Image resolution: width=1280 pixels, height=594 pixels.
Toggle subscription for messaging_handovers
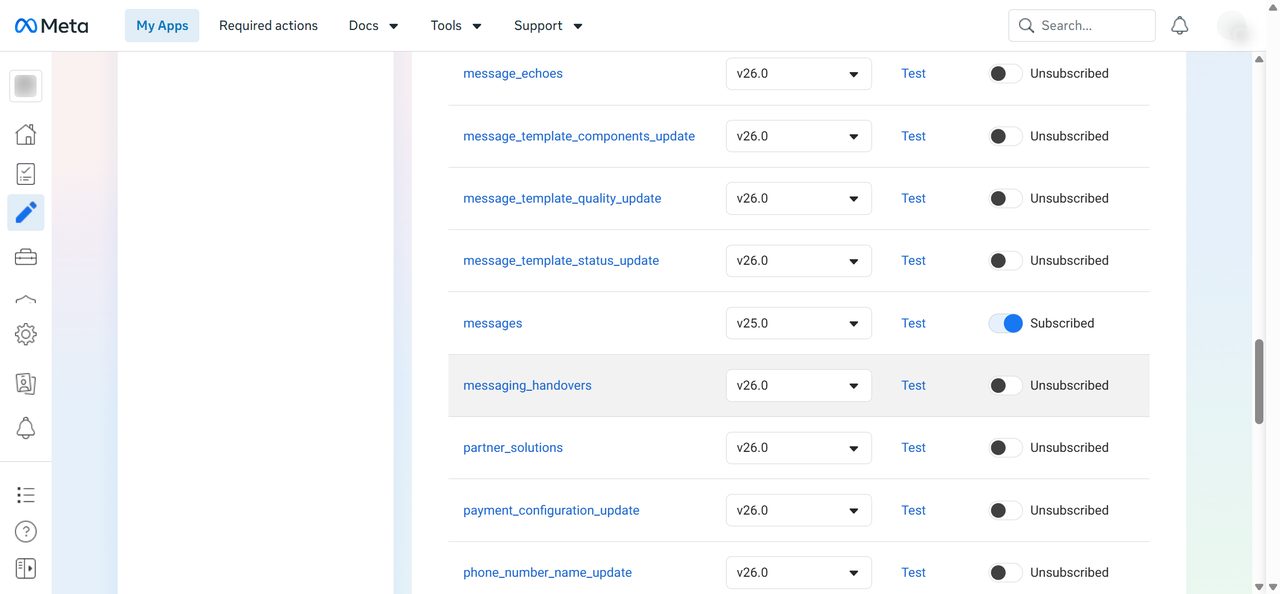click(1005, 385)
